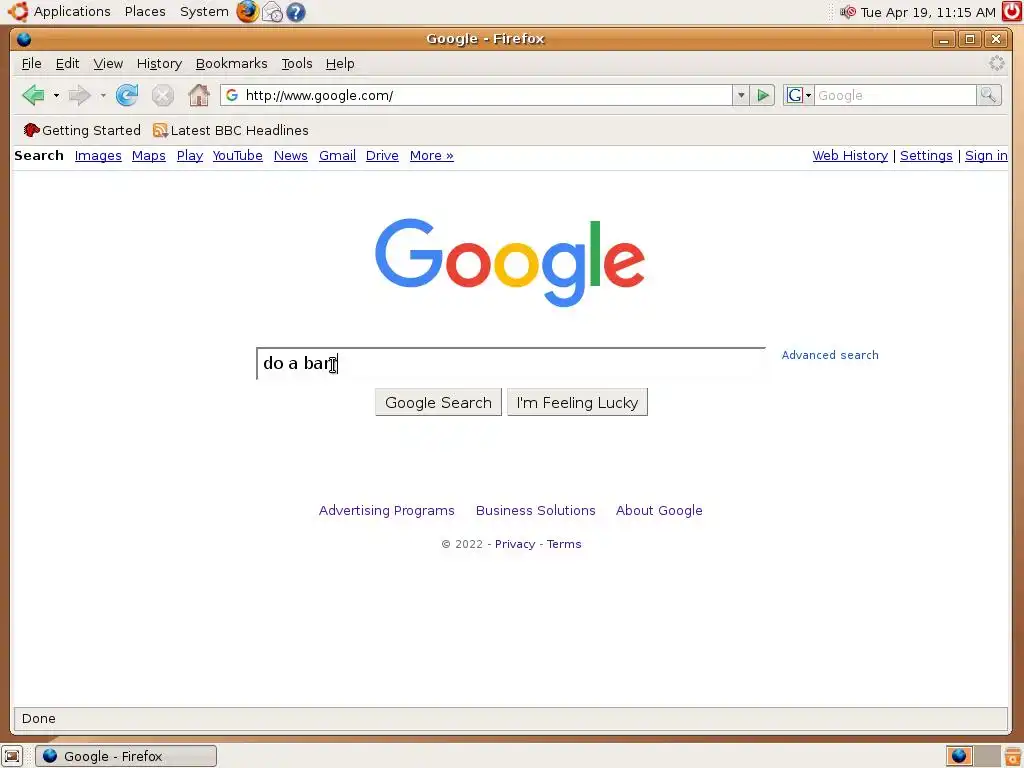Launch Firefox from the top panel icon
Viewport: 1024px width, 768px height.
tap(248, 12)
